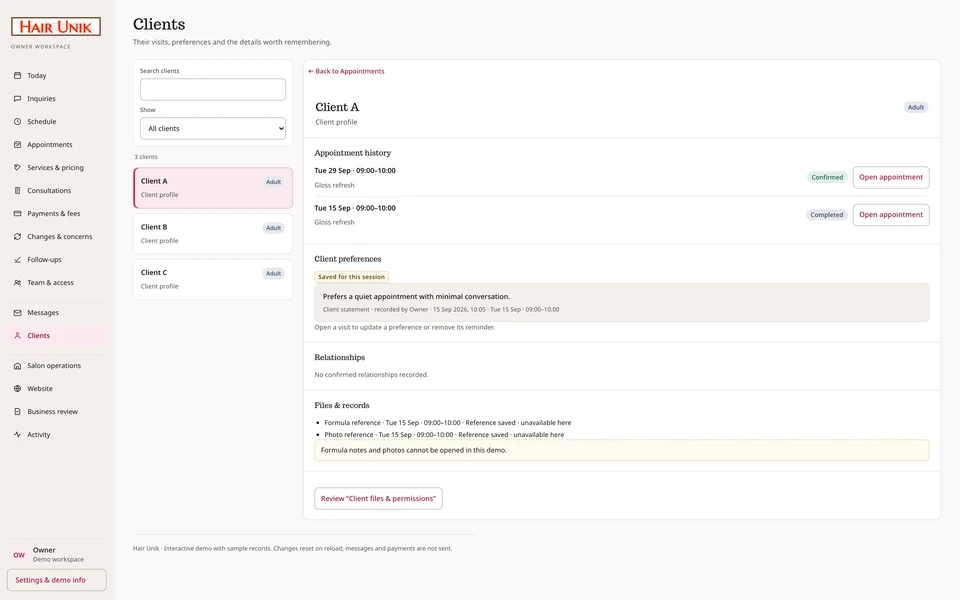
Task: Click Review "Client files & permissions" button
Action: [378, 498]
